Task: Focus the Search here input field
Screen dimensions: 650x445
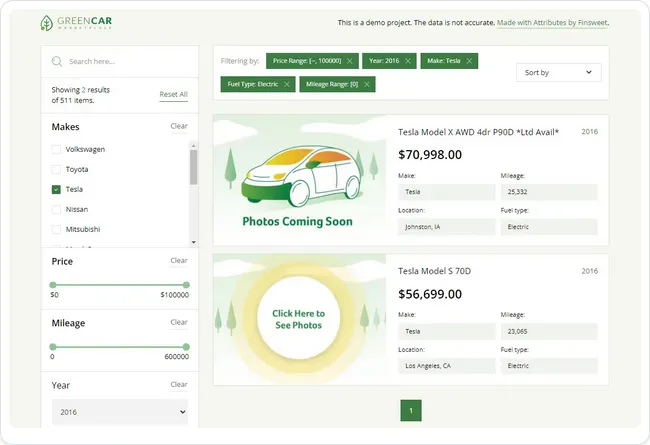Action: click(120, 61)
